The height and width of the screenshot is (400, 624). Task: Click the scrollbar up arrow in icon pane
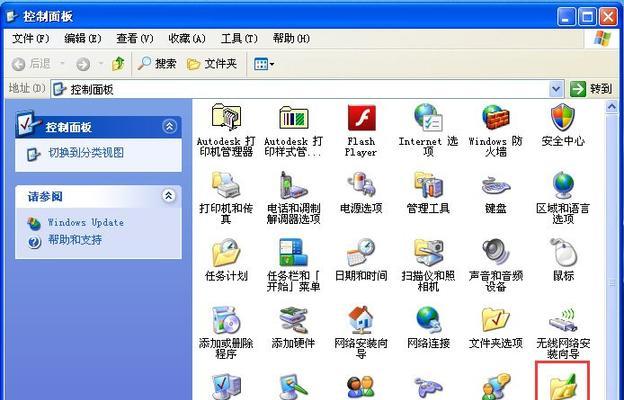coord(612,107)
